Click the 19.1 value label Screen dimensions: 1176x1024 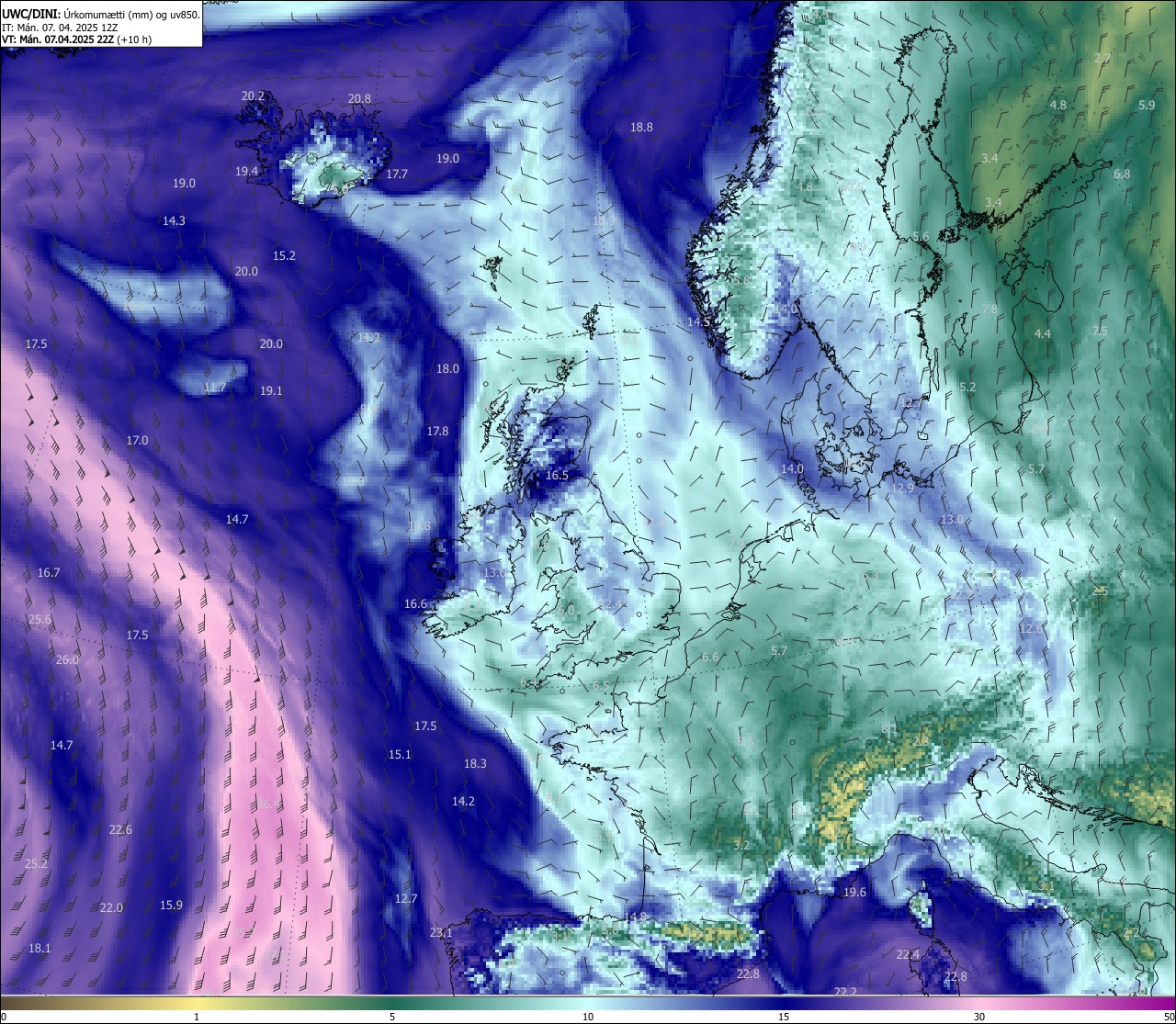click(271, 391)
